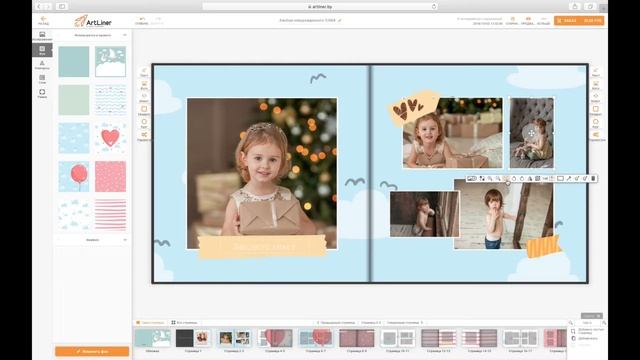This screenshot has width=640, height=360.
Task: Click the browser back arrow
Action: [39, 7]
